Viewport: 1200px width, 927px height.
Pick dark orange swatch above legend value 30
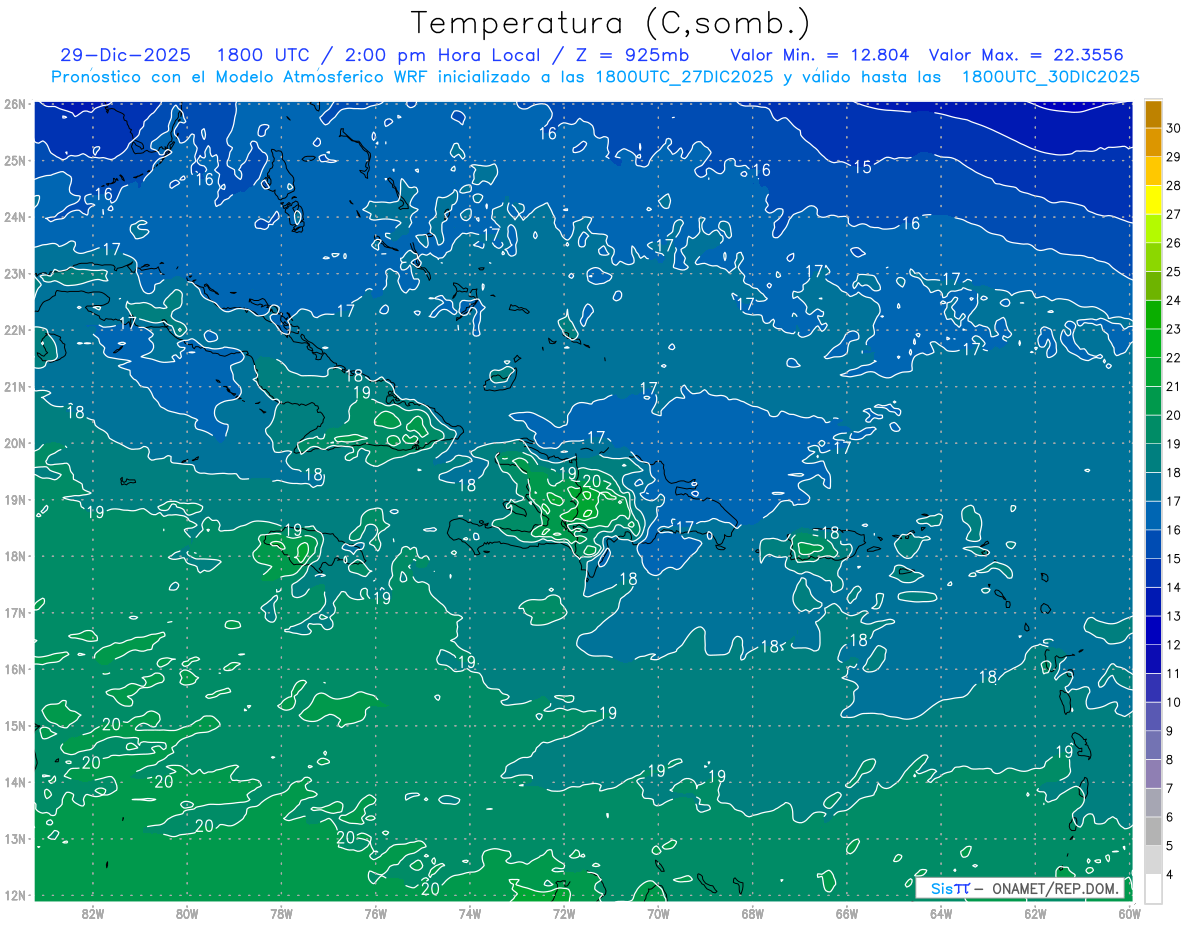coord(1153,112)
